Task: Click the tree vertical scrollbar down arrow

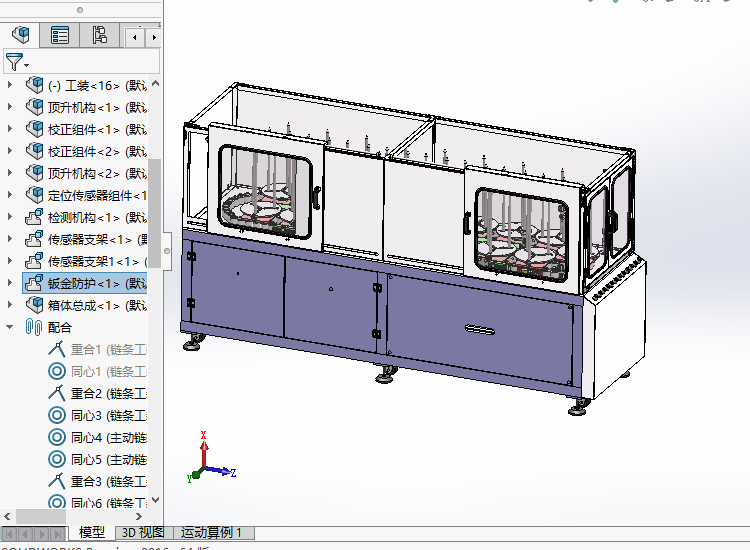Action: 155,500
